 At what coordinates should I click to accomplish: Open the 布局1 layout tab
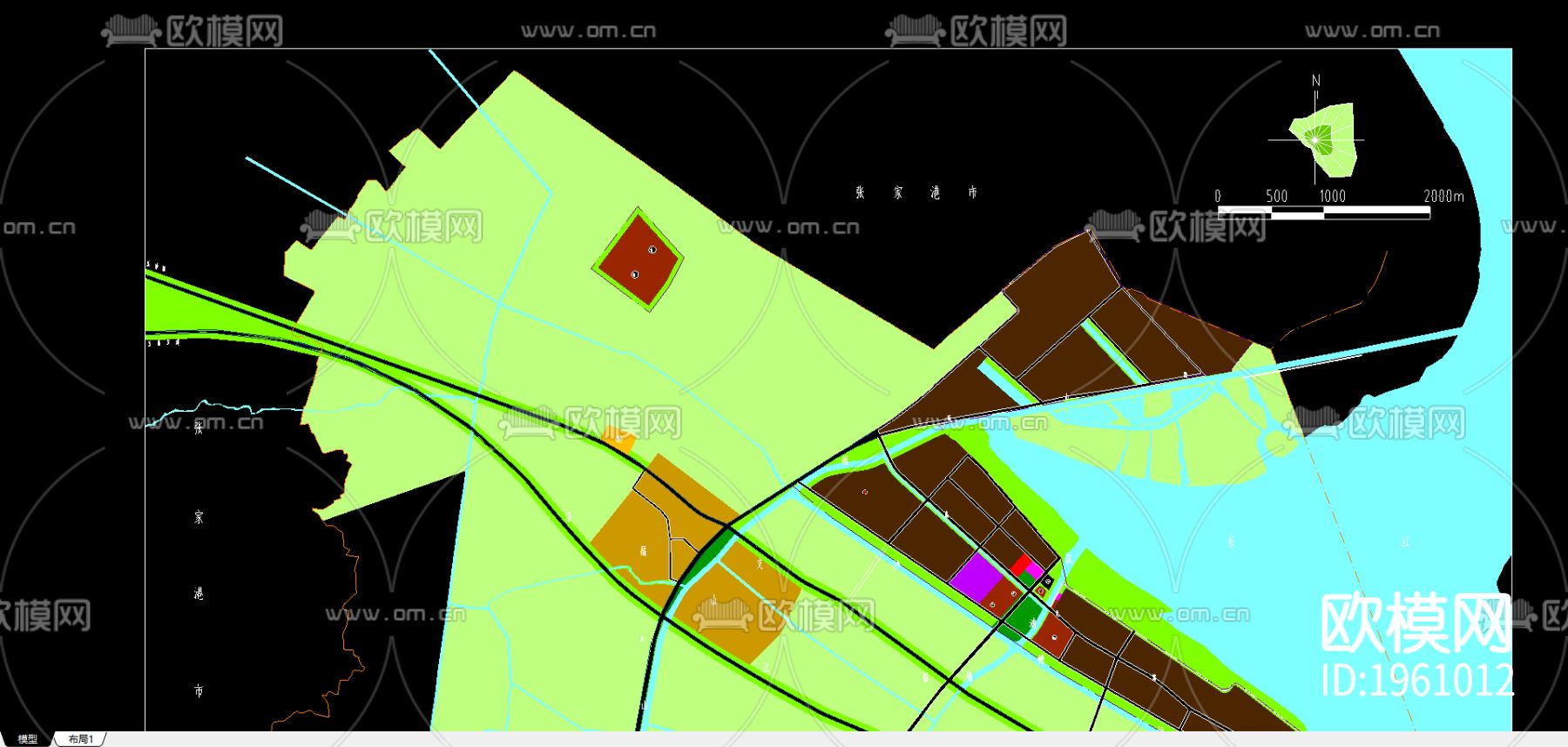click(80, 739)
